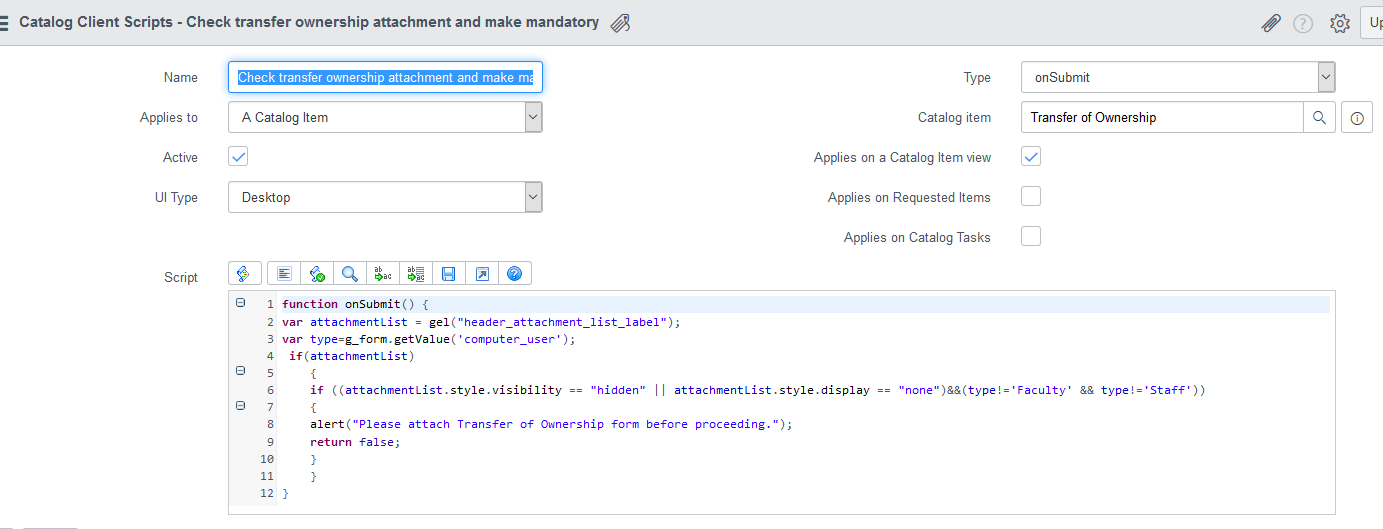Click the Catalog item reference field
Screen dimensions: 1383x529
[x=1162, y=117]
